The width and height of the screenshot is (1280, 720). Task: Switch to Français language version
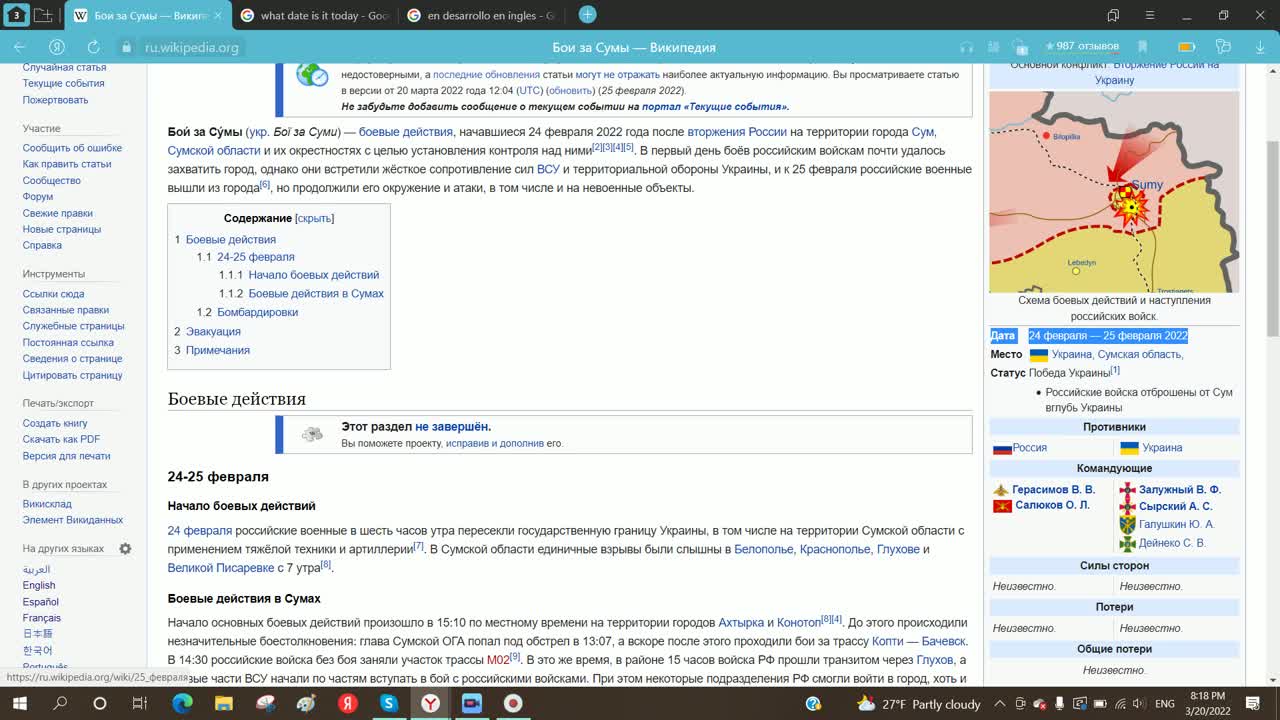pos(42,618)
